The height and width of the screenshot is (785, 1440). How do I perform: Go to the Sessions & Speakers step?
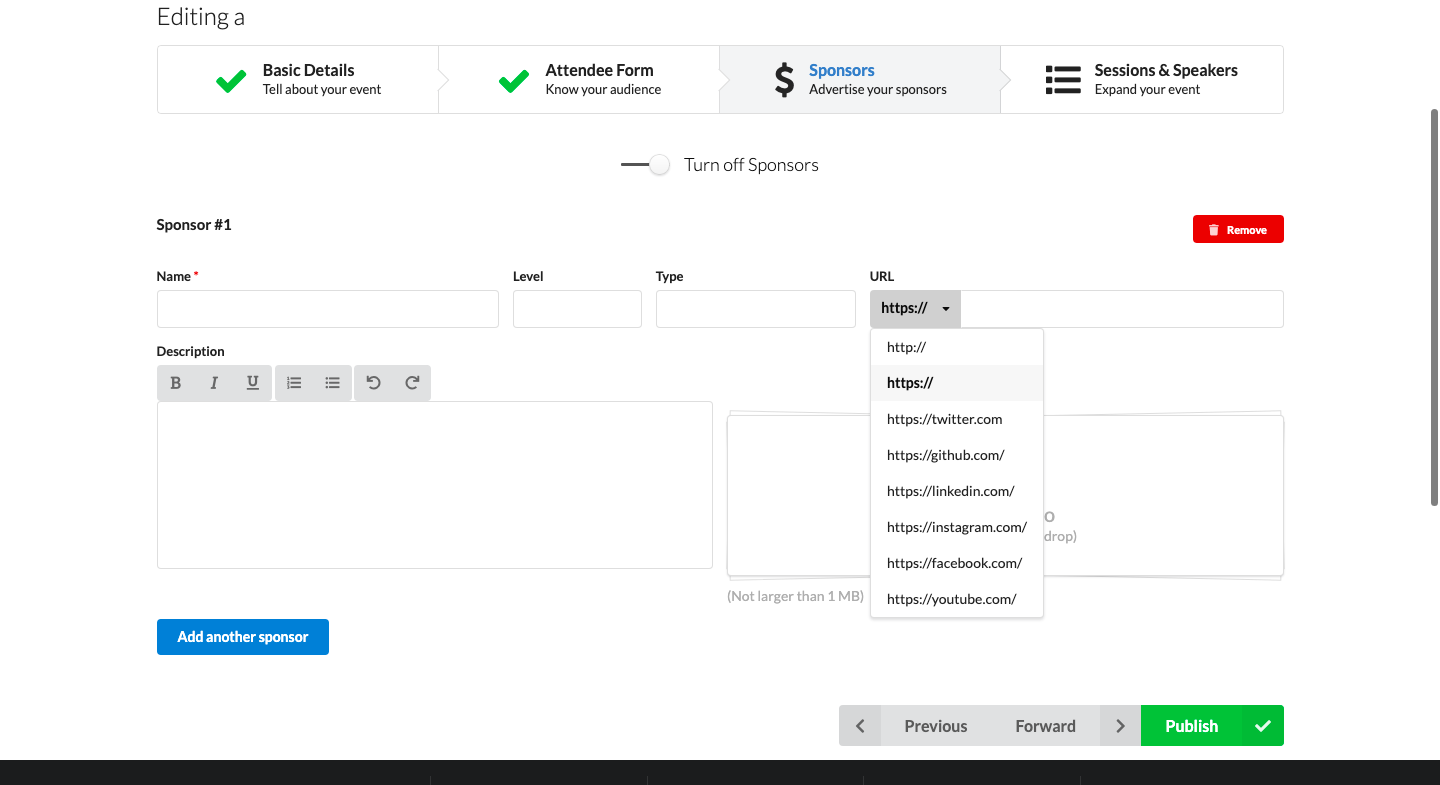point(1142,79)
